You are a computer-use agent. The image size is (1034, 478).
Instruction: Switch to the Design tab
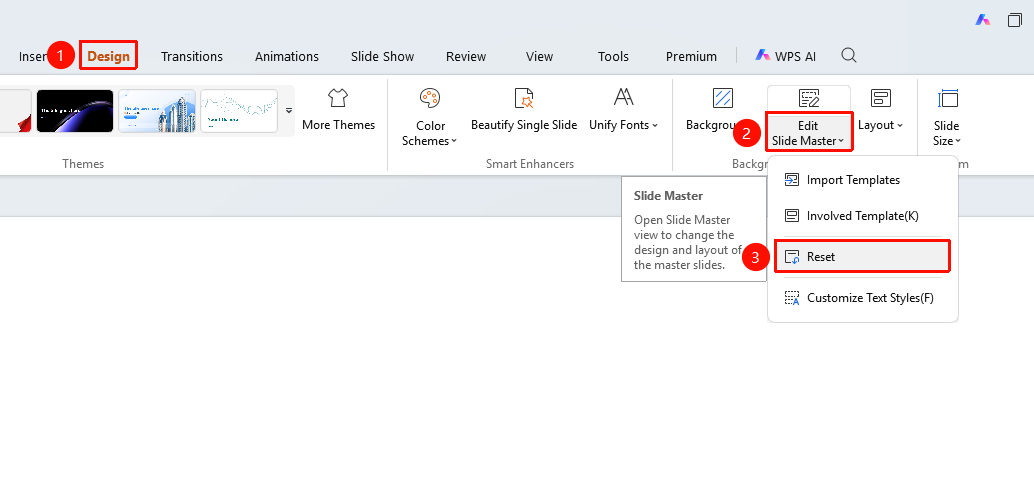pyautogui.click(x=109, y=56)
